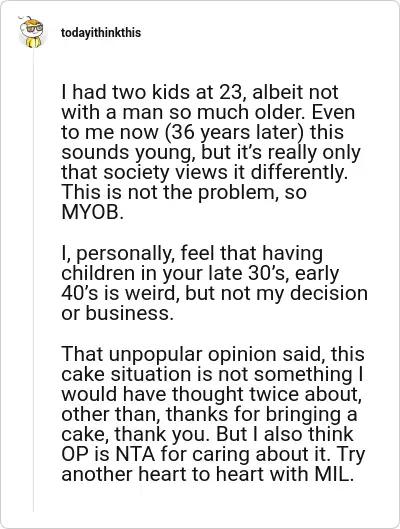Screen dimensions: 400x529
Task: Click the word "MYOB." in the comment
Action: coord(92,212)
